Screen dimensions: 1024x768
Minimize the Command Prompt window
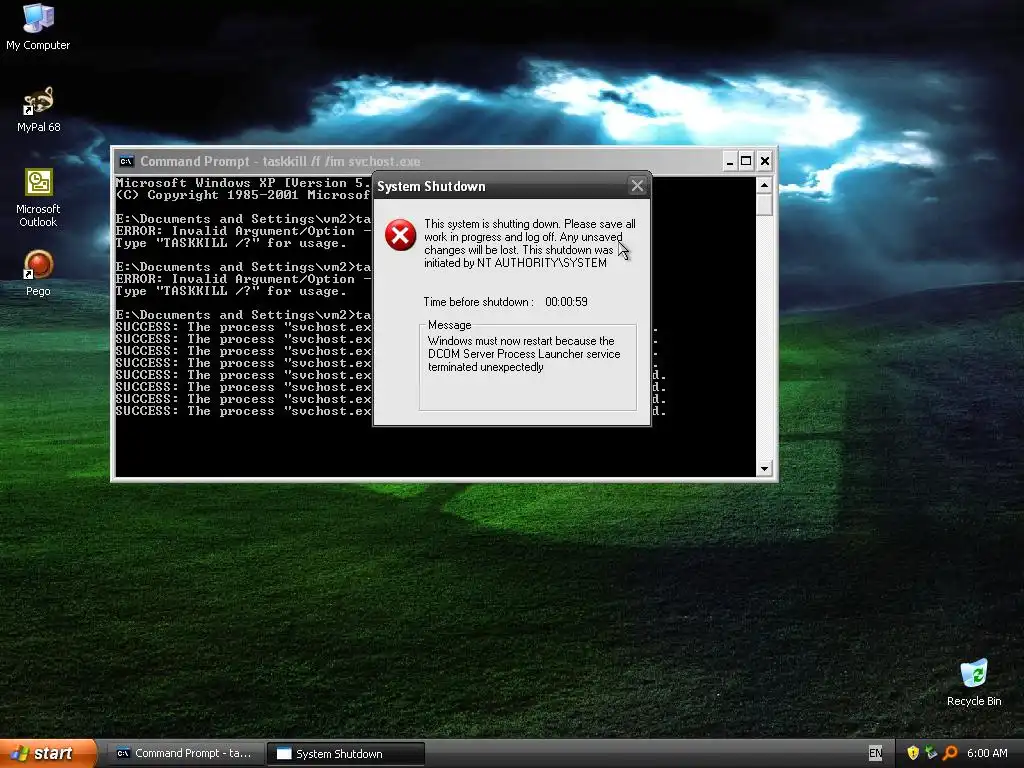(730, 161)
